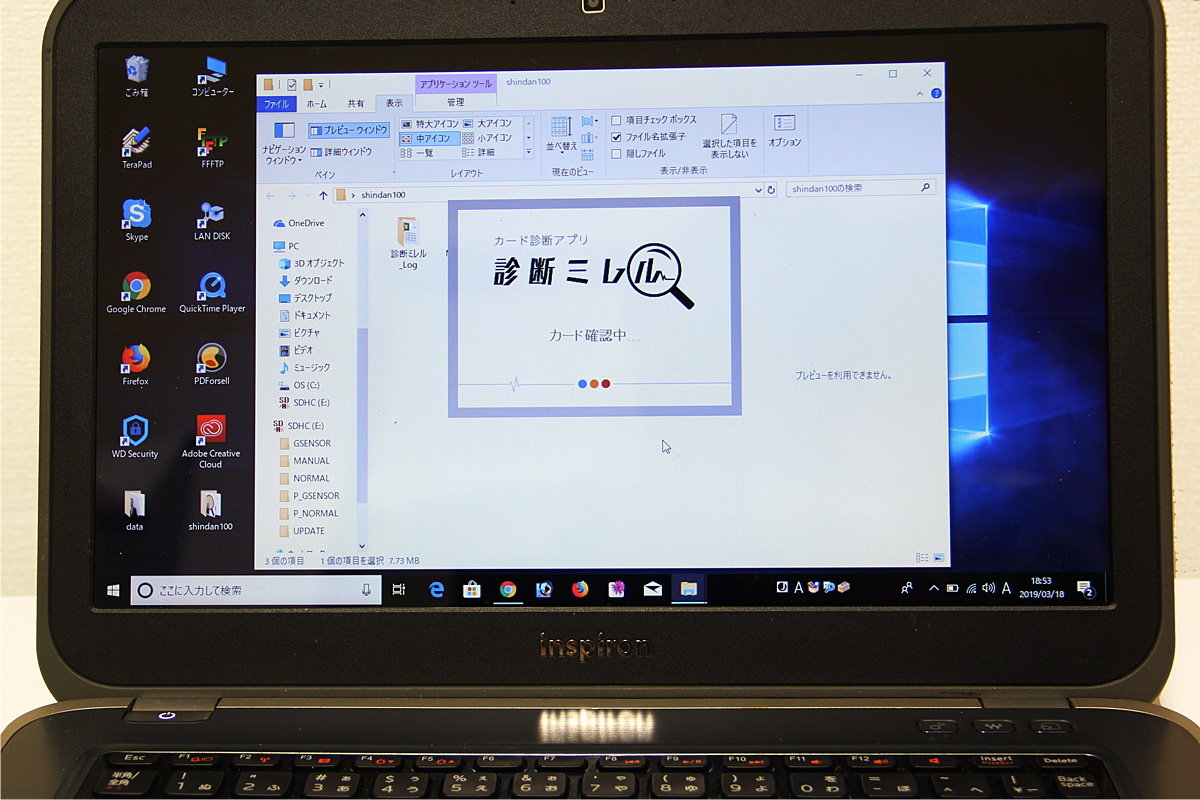Open the オプション folder options icon
This screenshot has height=800, width=1200.
(x=785, y=130)
